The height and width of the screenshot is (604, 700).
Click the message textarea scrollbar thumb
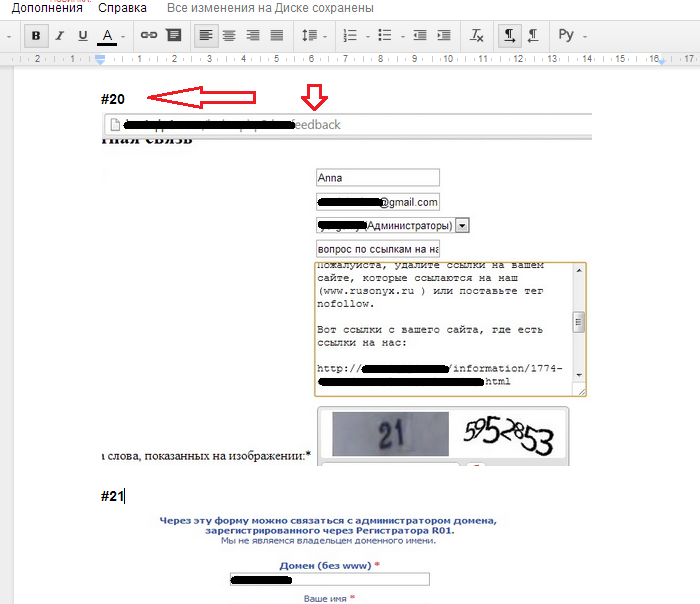click(579, 322)
